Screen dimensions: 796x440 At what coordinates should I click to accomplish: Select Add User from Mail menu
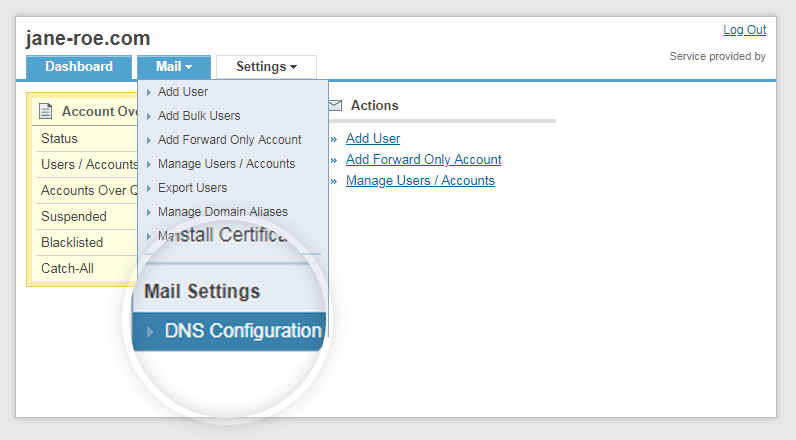183,92
